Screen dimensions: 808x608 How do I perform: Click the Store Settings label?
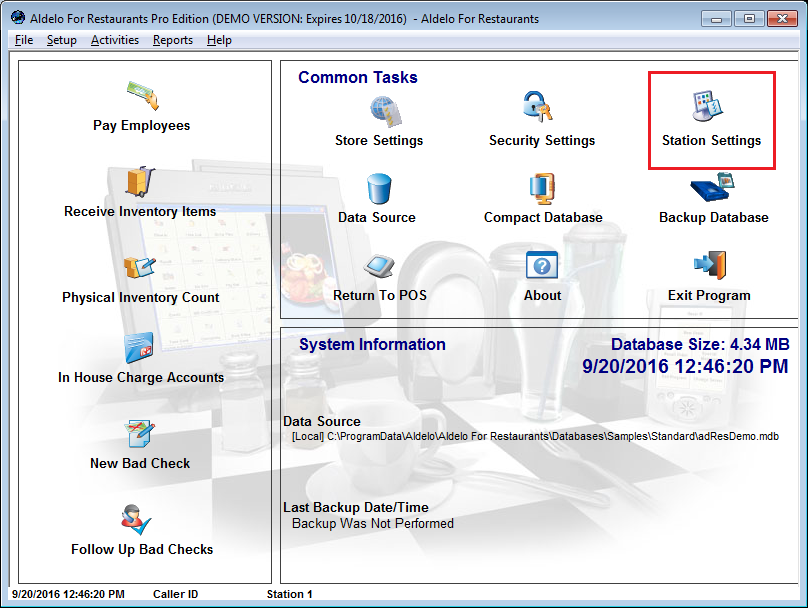(x=379, y=141)
